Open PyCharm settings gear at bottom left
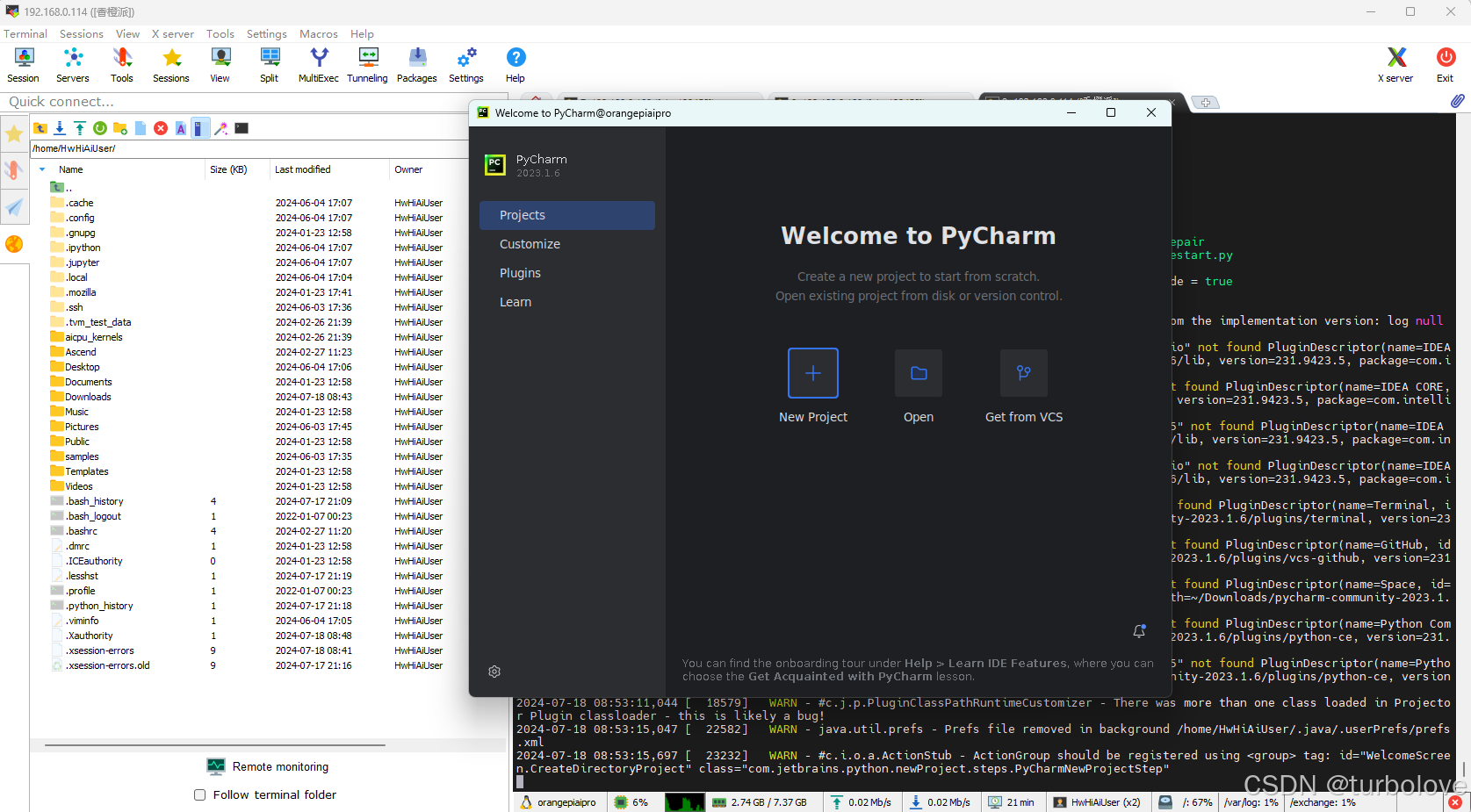The height and width of the screenshot is (812, 1471). pos(494,672)
